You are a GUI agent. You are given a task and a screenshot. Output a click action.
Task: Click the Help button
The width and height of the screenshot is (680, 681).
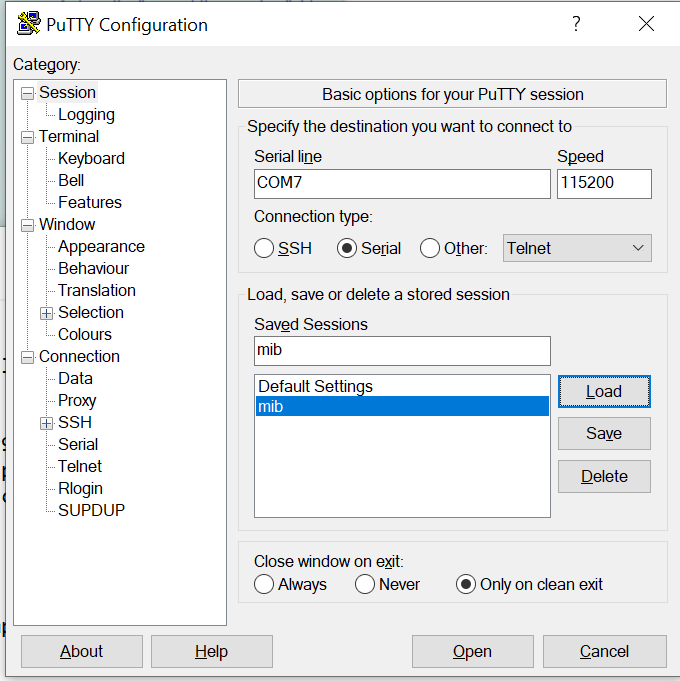[x=211, y=651]
